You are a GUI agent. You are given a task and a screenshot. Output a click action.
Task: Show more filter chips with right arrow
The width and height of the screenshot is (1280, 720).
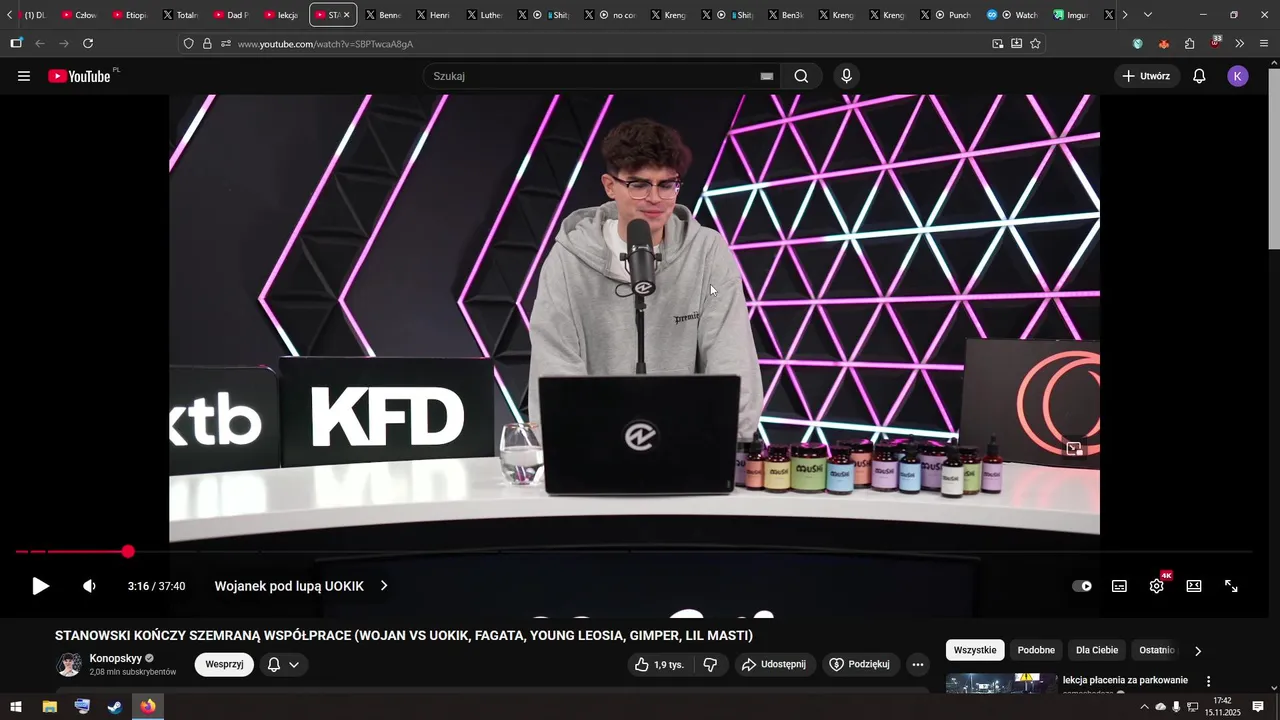1198,651
